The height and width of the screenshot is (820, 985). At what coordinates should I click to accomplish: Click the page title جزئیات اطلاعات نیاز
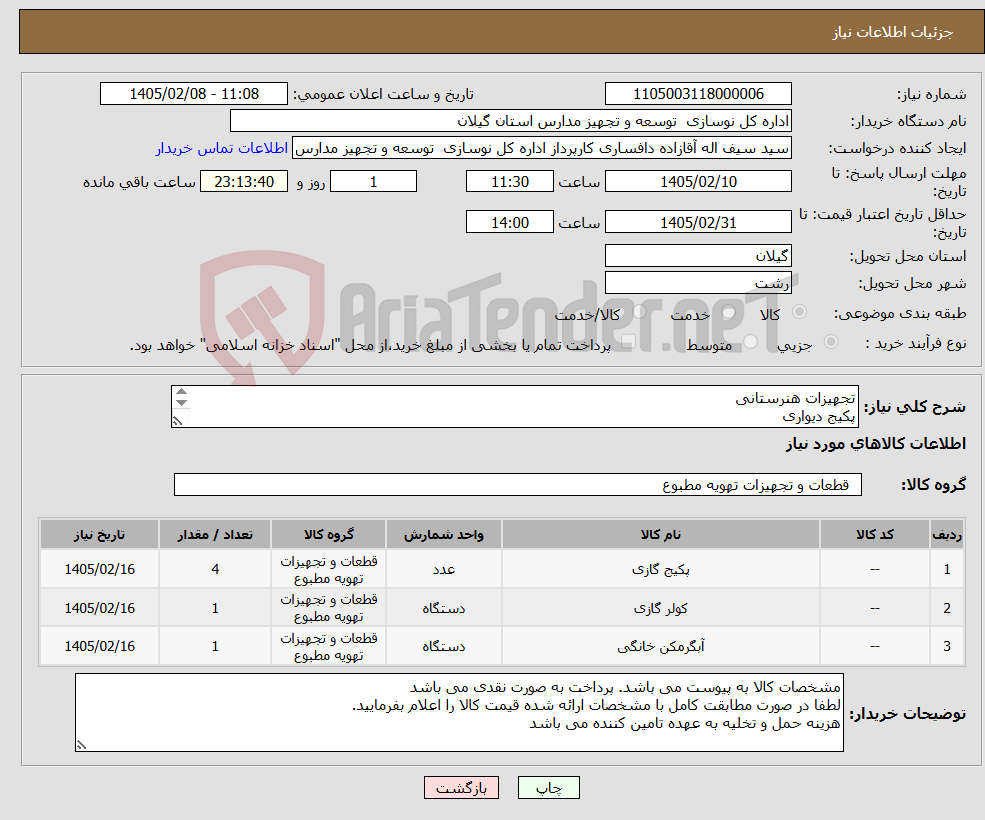coord(893,32)
